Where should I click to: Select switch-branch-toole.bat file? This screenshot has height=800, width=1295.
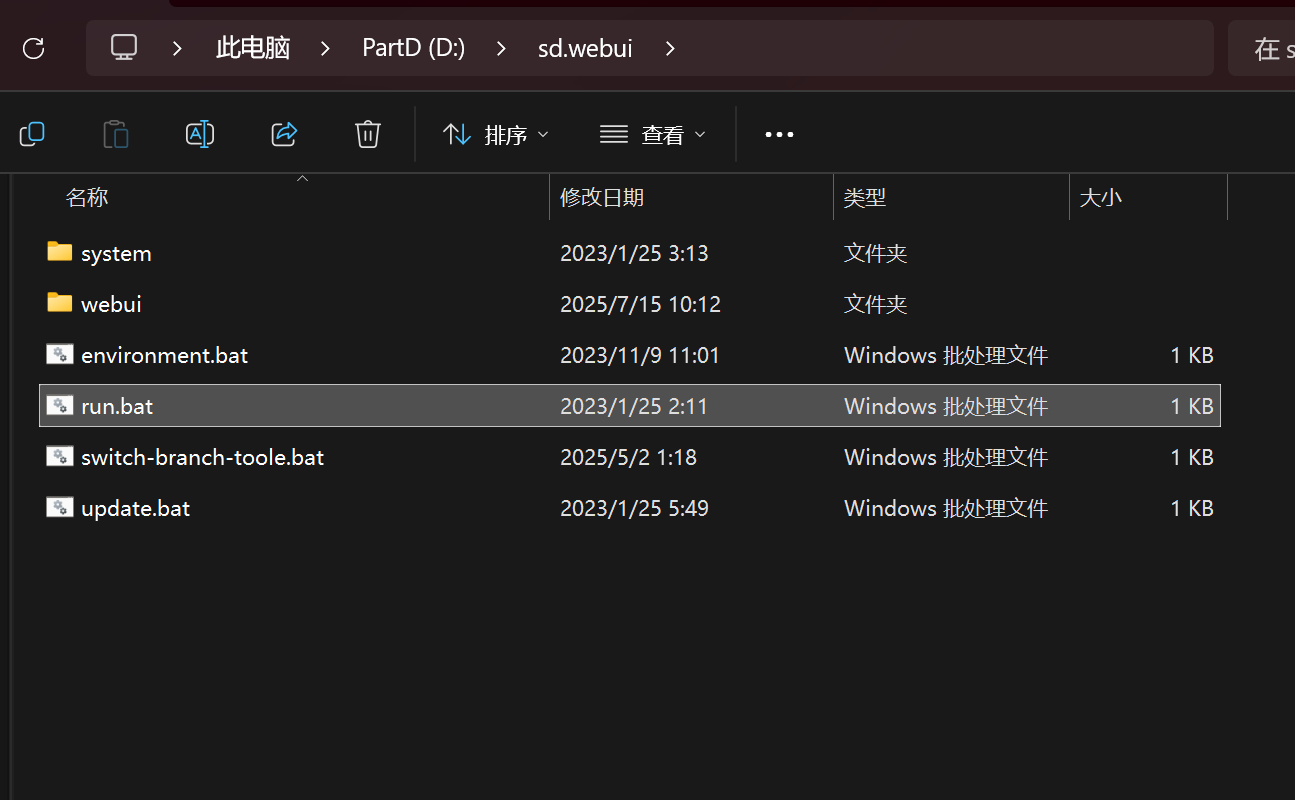click(x=202, y=457)
